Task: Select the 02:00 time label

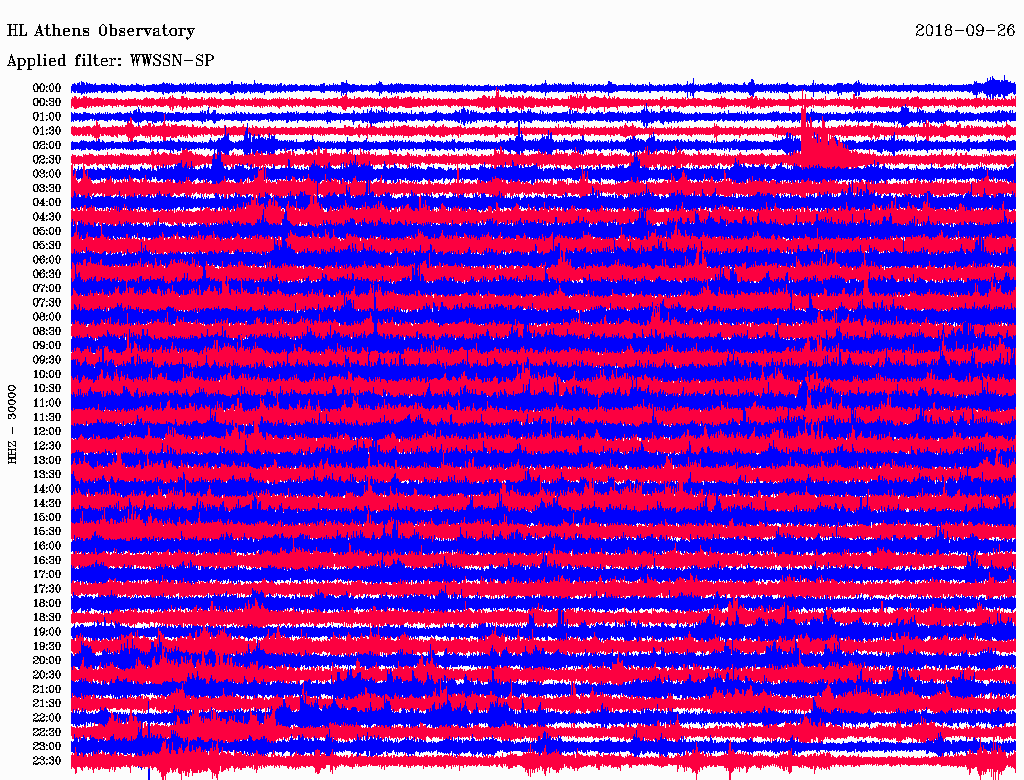Action: (x=47, y=145)
